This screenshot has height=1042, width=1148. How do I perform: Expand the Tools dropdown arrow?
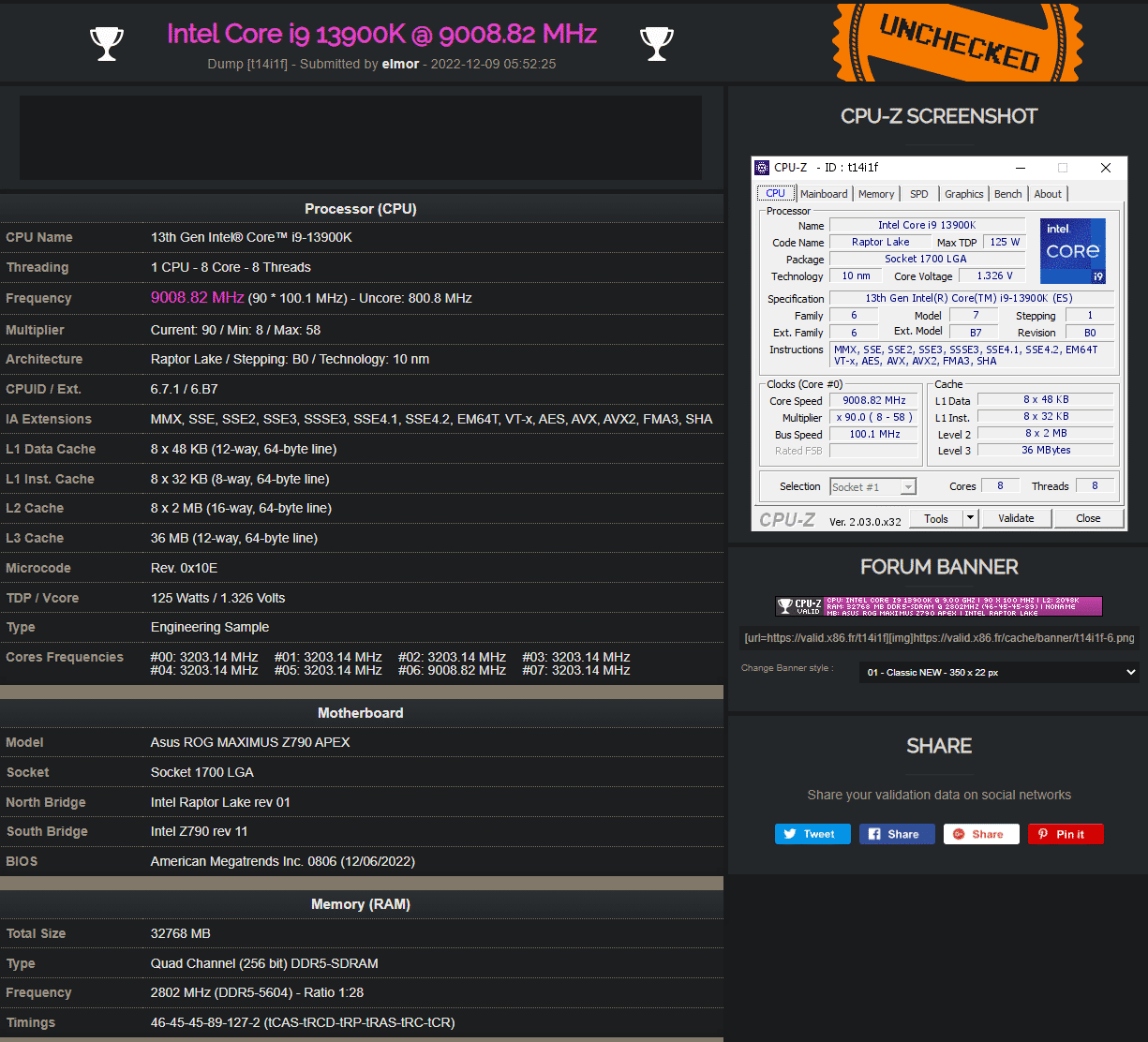pos(971,518)
